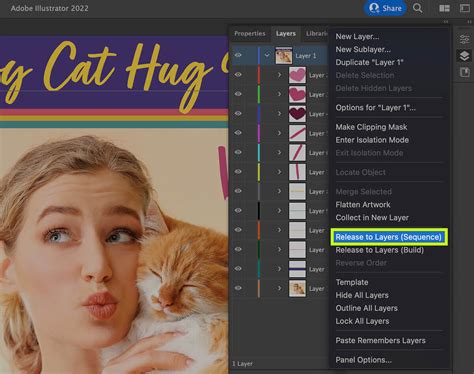This screenshot has height=374, width=474.
Task: Click the Layer 1 thumbnail
Action: pos(284,55)
